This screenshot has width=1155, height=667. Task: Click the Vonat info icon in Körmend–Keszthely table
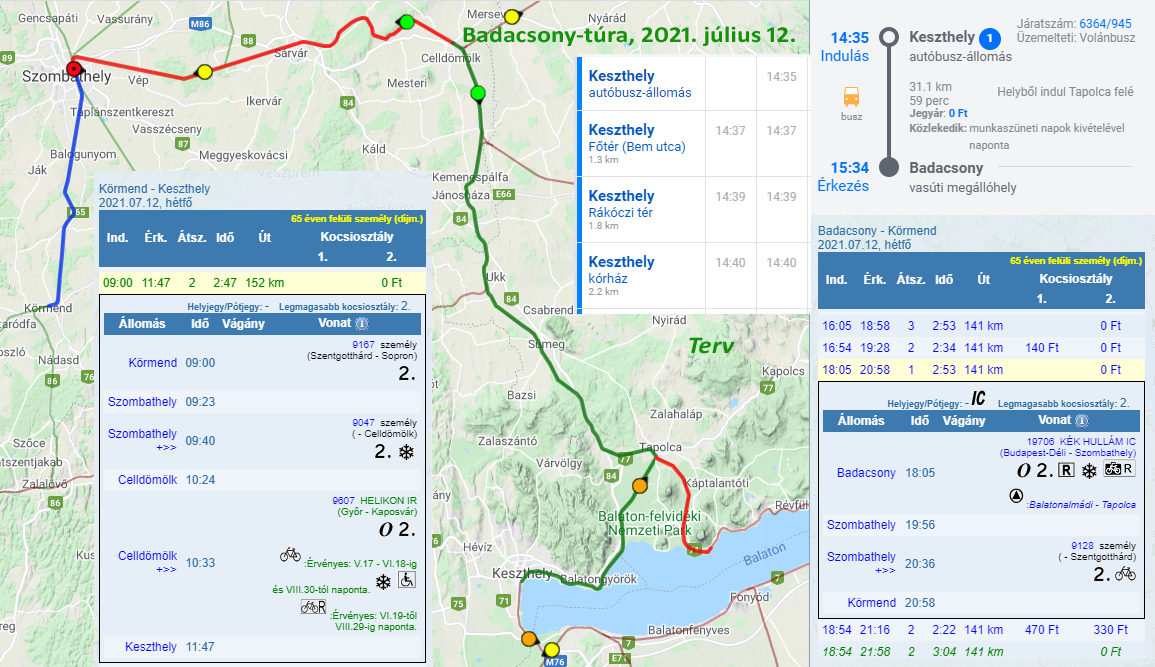pos(362,324)
